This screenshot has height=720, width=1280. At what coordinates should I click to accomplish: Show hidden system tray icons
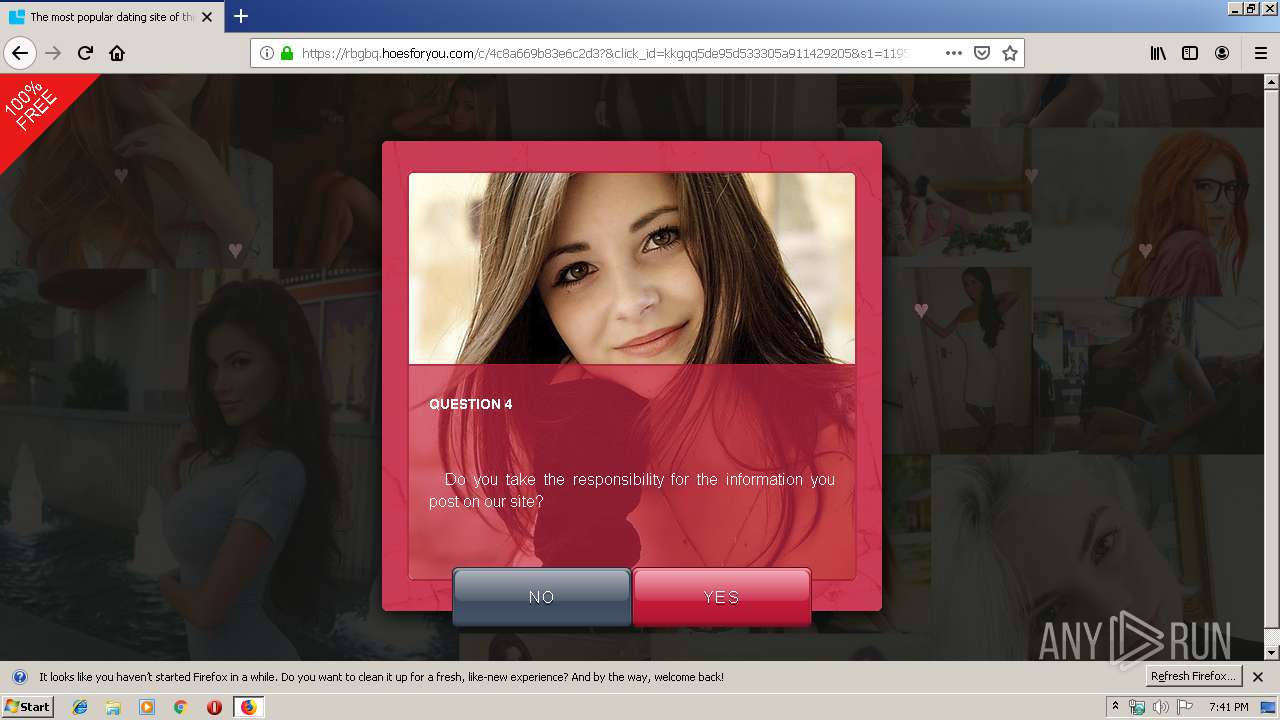tap(1115, 707)
